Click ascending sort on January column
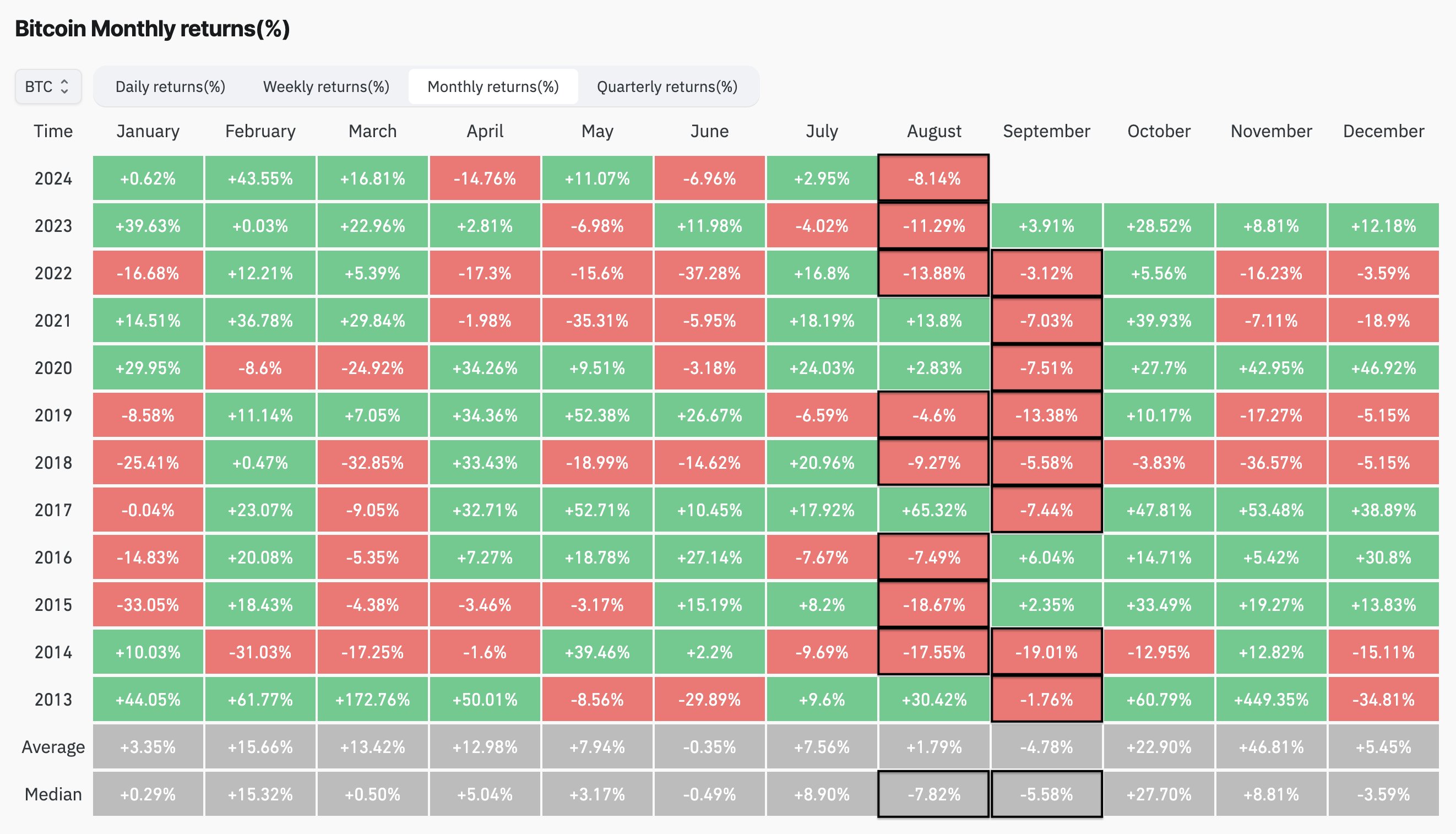The height and width of the screenshot is (834, 1456). tap(148, 133)
